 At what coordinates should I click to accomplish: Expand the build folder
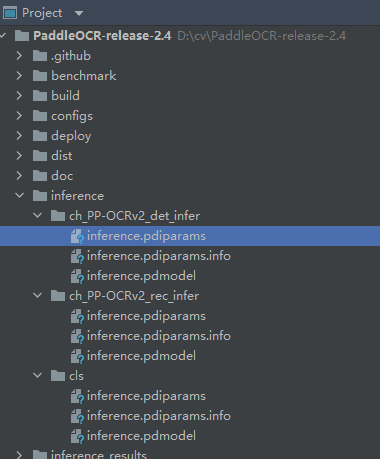[x=19, y=96]
